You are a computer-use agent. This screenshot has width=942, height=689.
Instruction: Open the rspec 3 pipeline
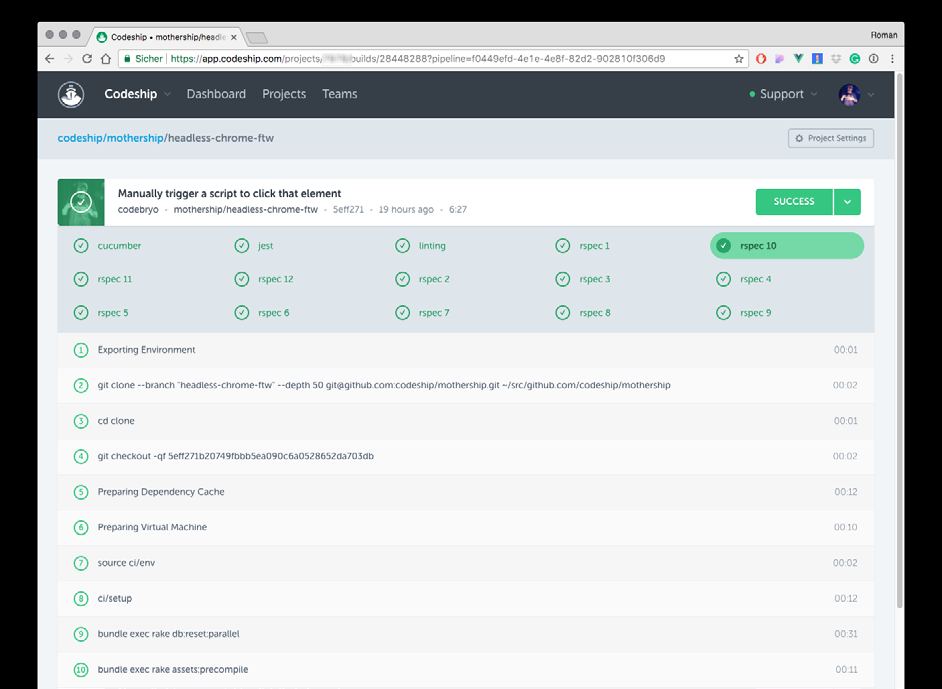(x=583, y=279)
